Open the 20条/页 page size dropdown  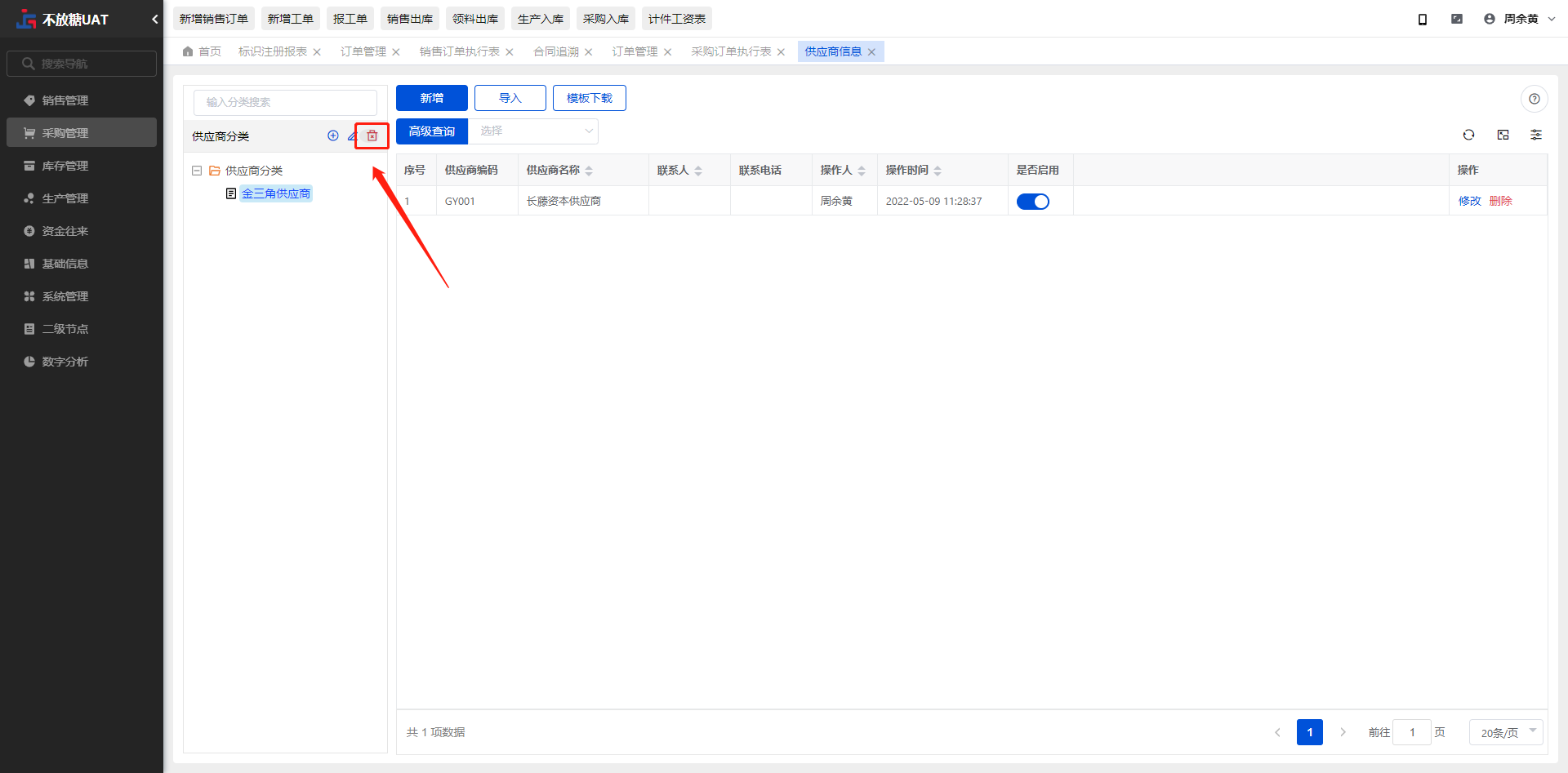tap(1507, 732)
